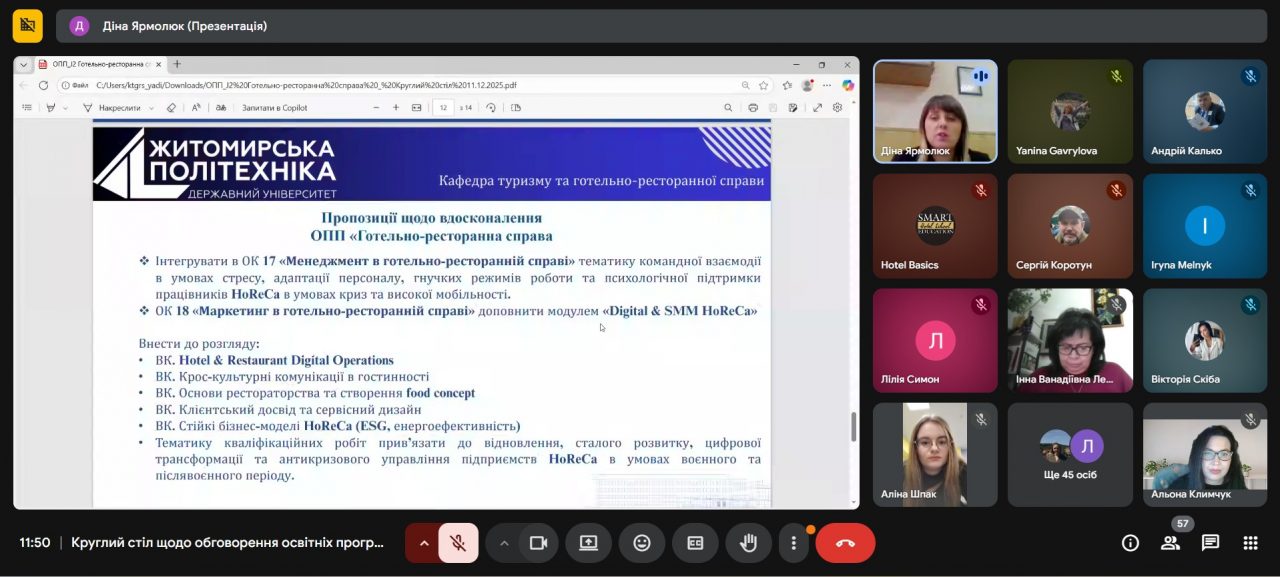Leave the call with red hang-up button
1280x577 pixels.
click(845, 543)
